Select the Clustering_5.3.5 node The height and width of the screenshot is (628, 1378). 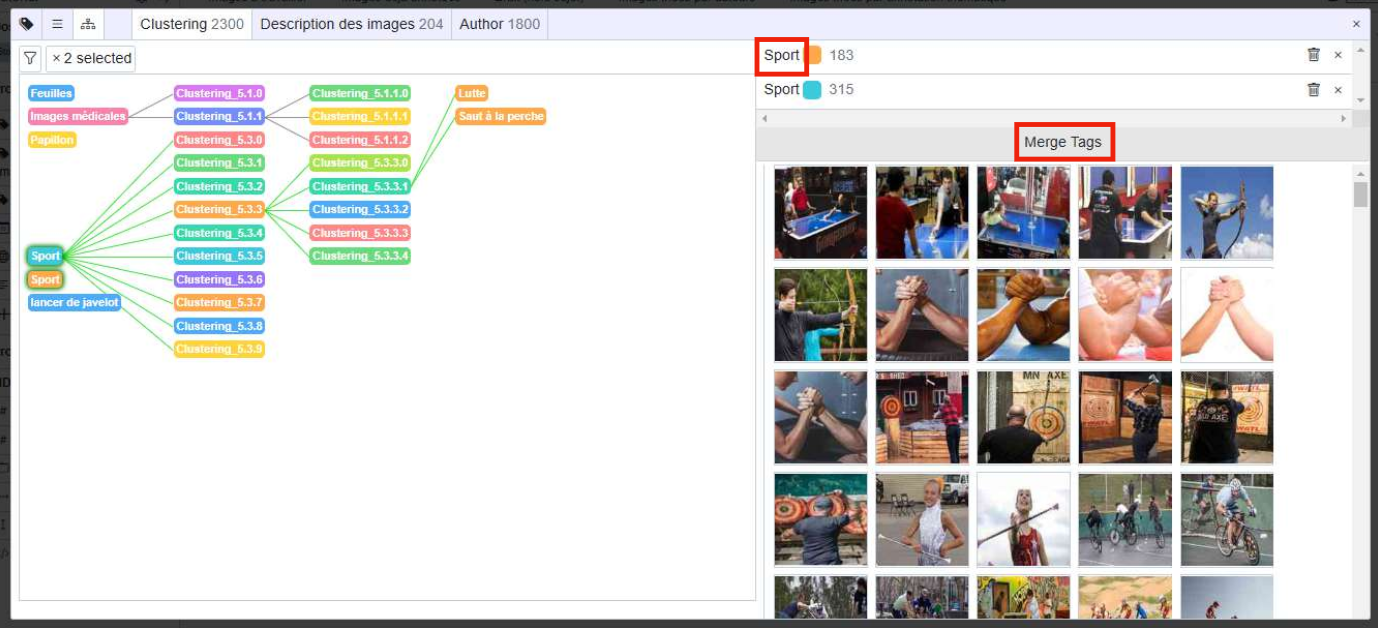219,256
